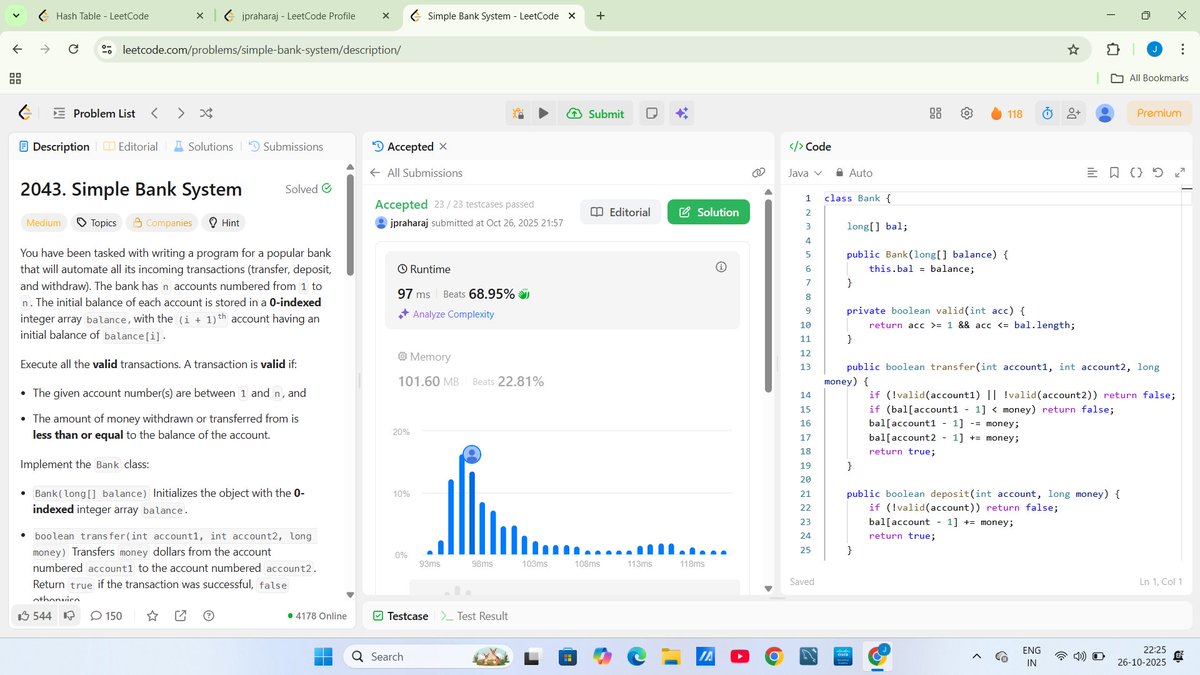Click the Medium difficulty tag

point(43,223)
